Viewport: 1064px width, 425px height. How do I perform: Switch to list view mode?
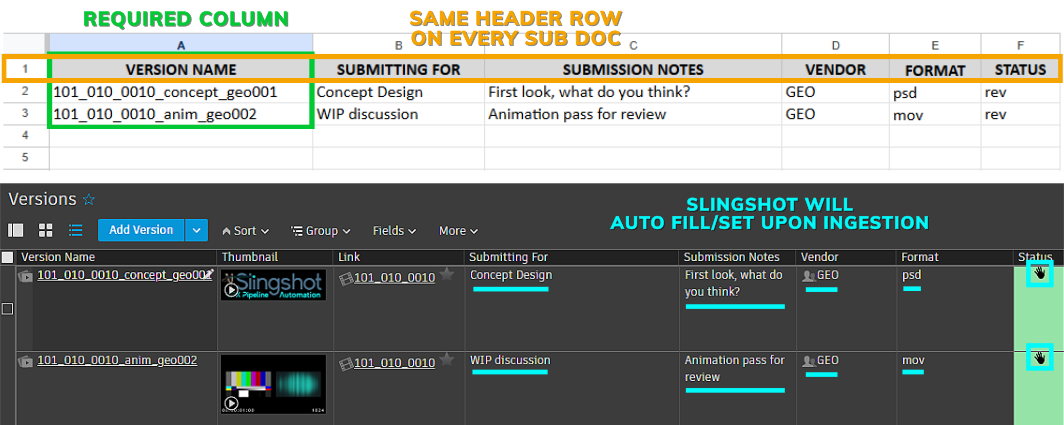75,230
